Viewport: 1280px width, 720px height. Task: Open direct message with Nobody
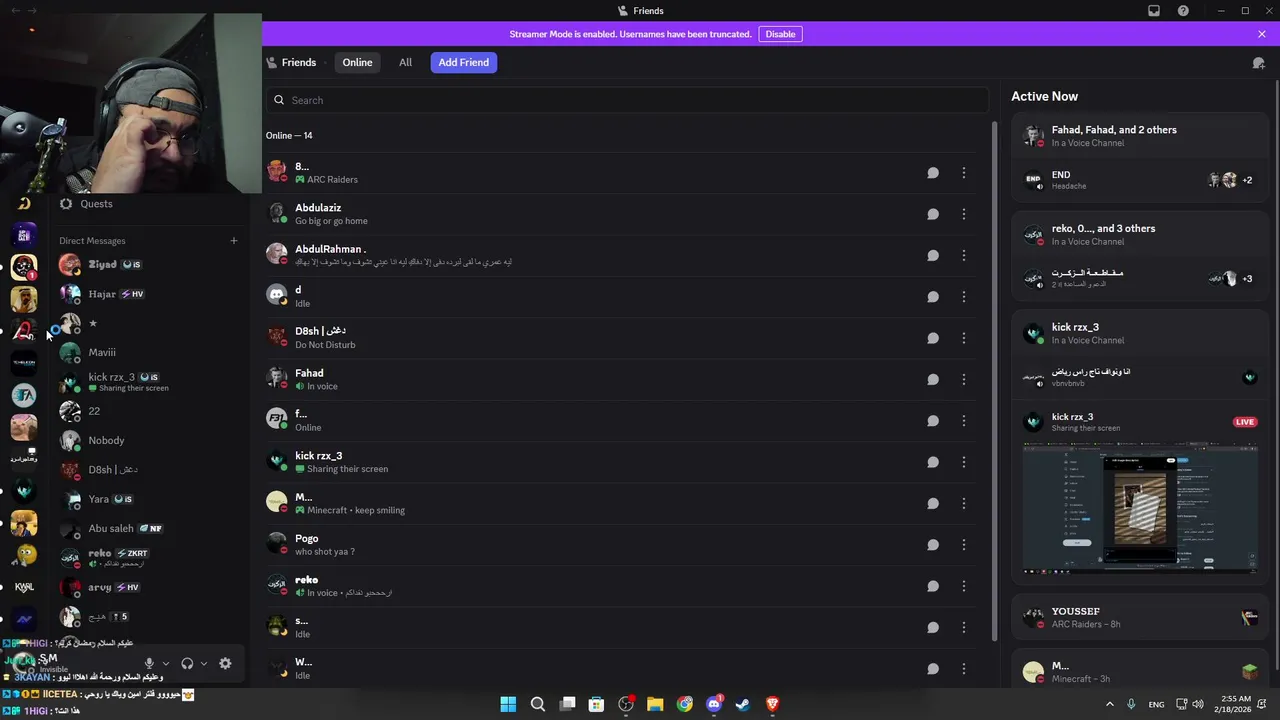(150, 440)
